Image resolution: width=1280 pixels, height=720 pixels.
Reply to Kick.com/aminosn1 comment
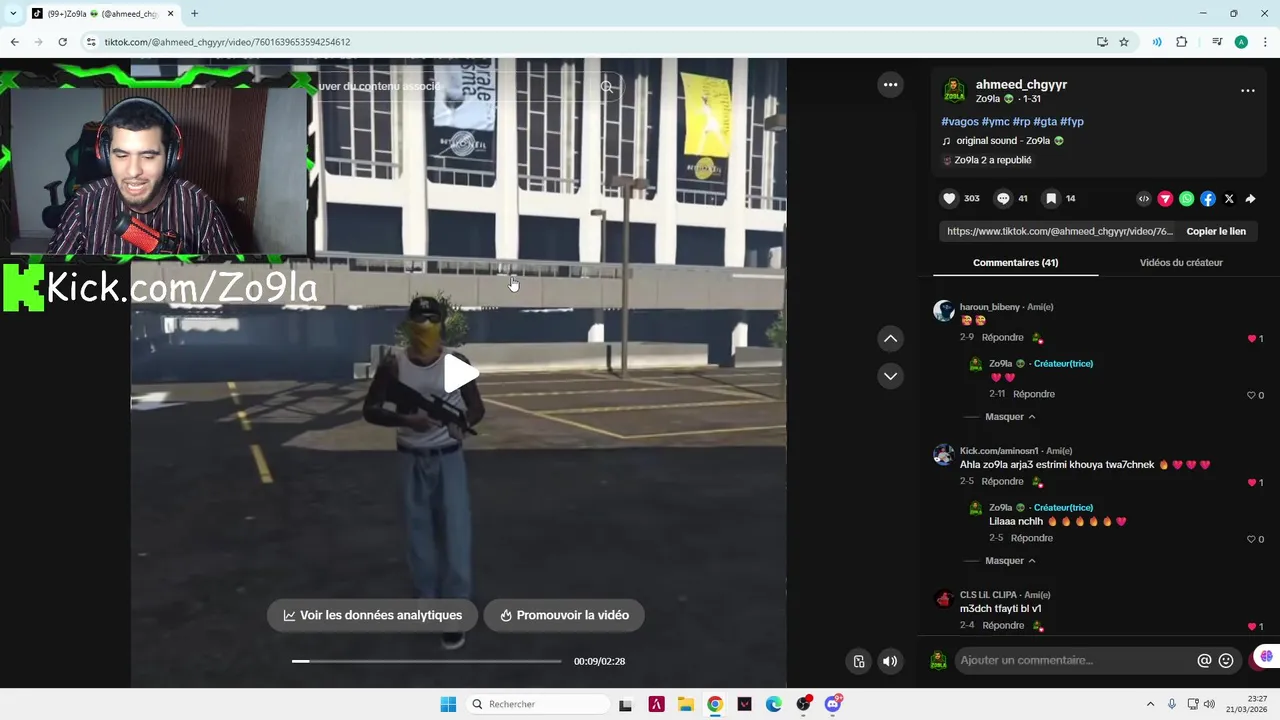coord(1002,482)
